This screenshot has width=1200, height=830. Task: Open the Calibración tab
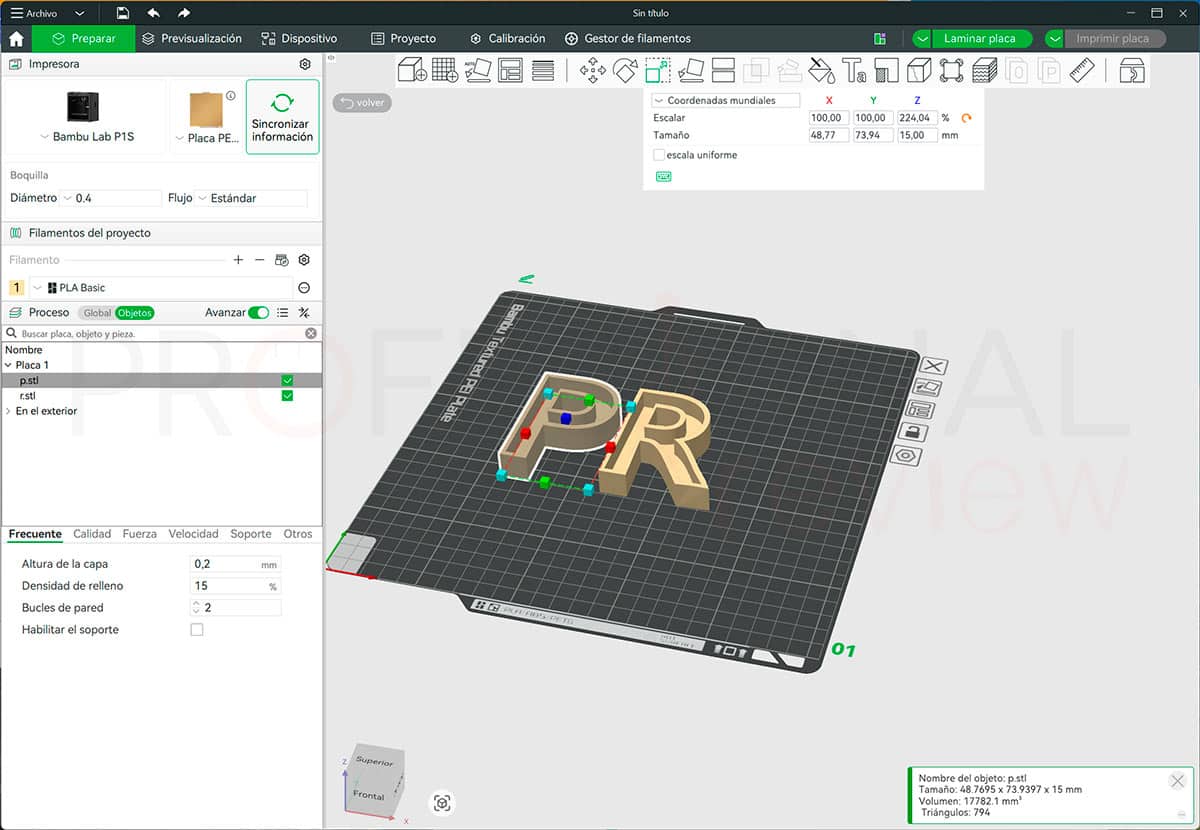pyautogui.click(x=507, y=39)
